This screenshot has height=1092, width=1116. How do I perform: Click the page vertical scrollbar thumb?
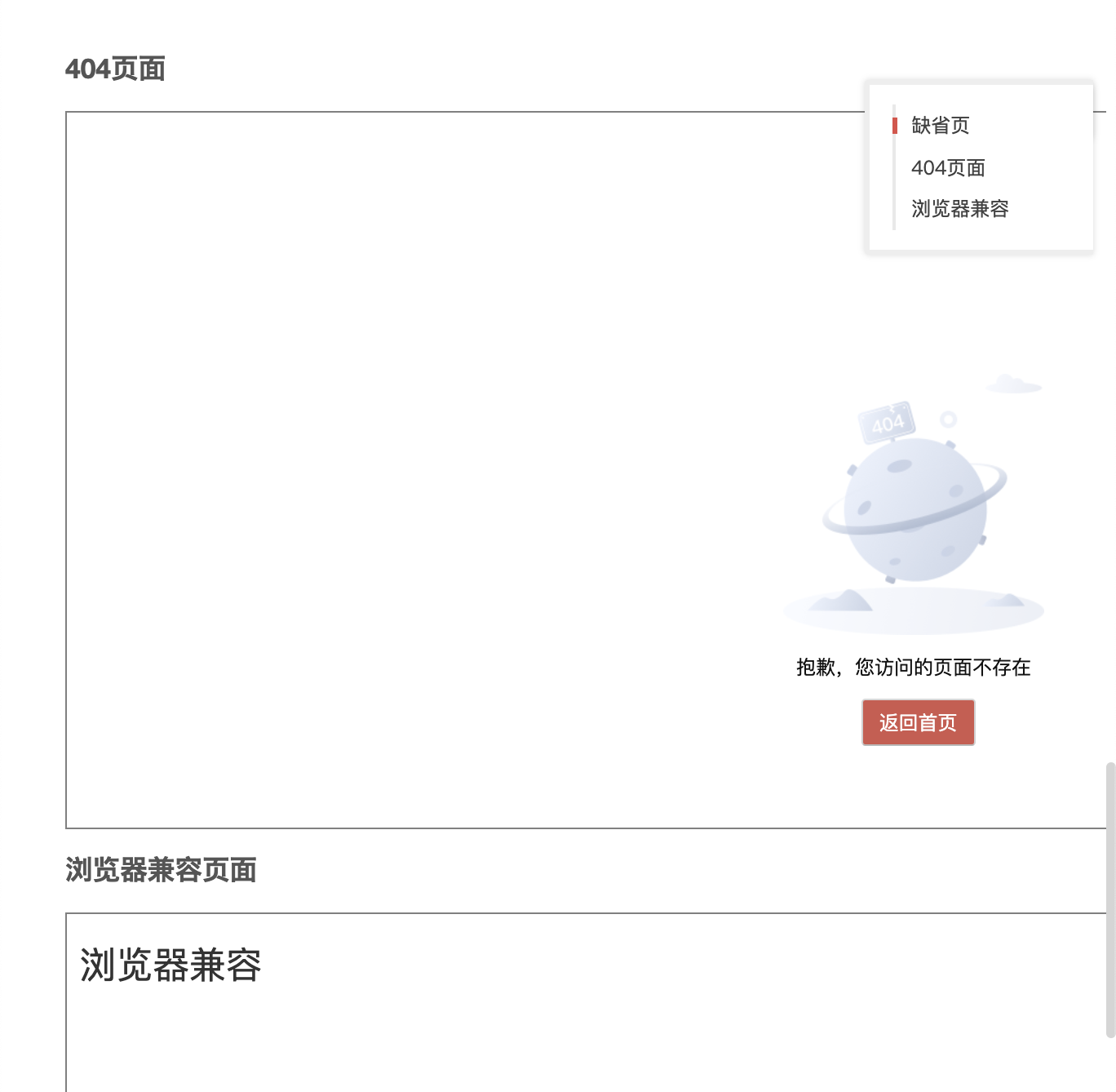(1110, 899)
